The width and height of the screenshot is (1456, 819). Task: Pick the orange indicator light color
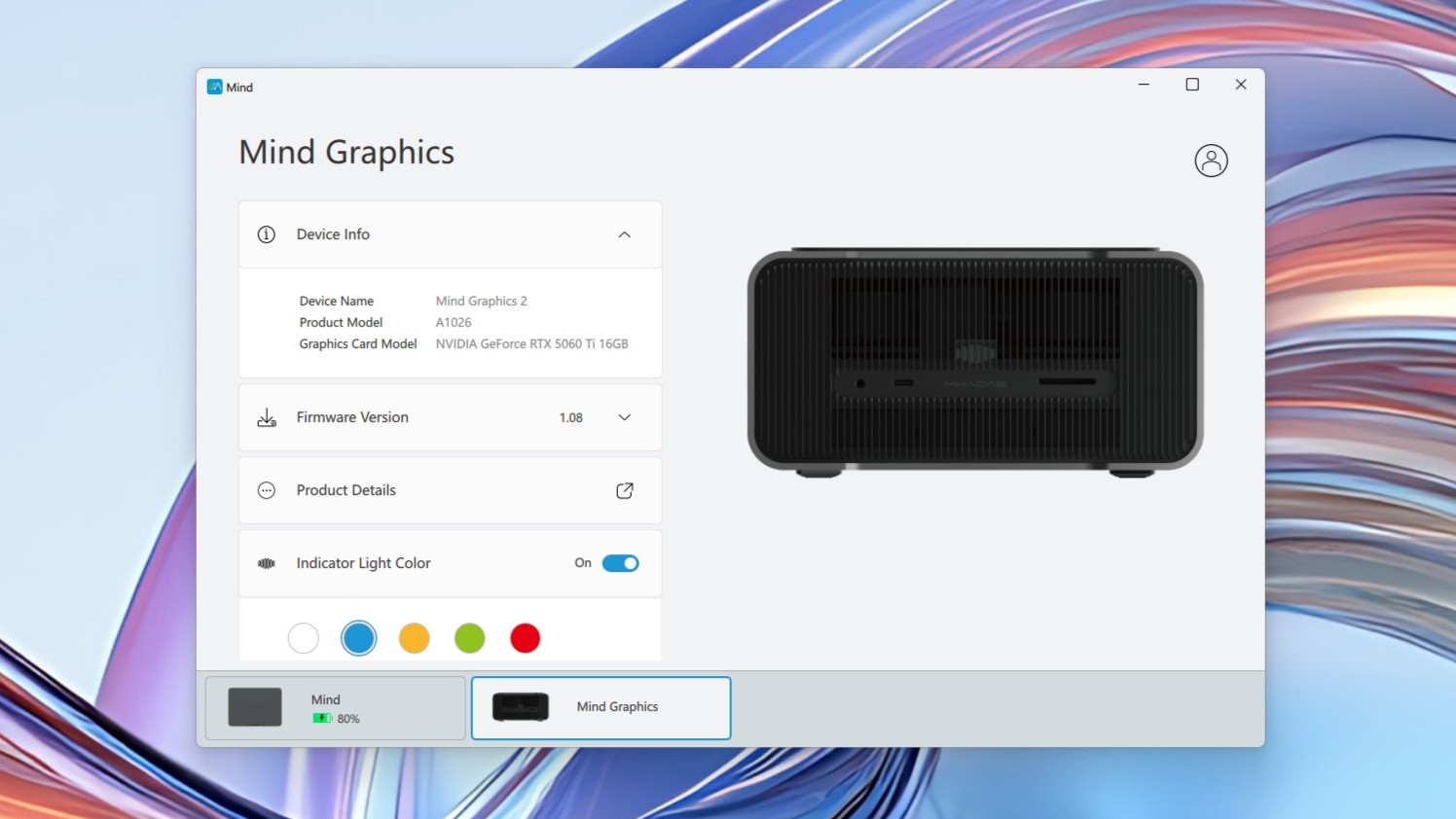pyautogui.click(x=415, y=638)
